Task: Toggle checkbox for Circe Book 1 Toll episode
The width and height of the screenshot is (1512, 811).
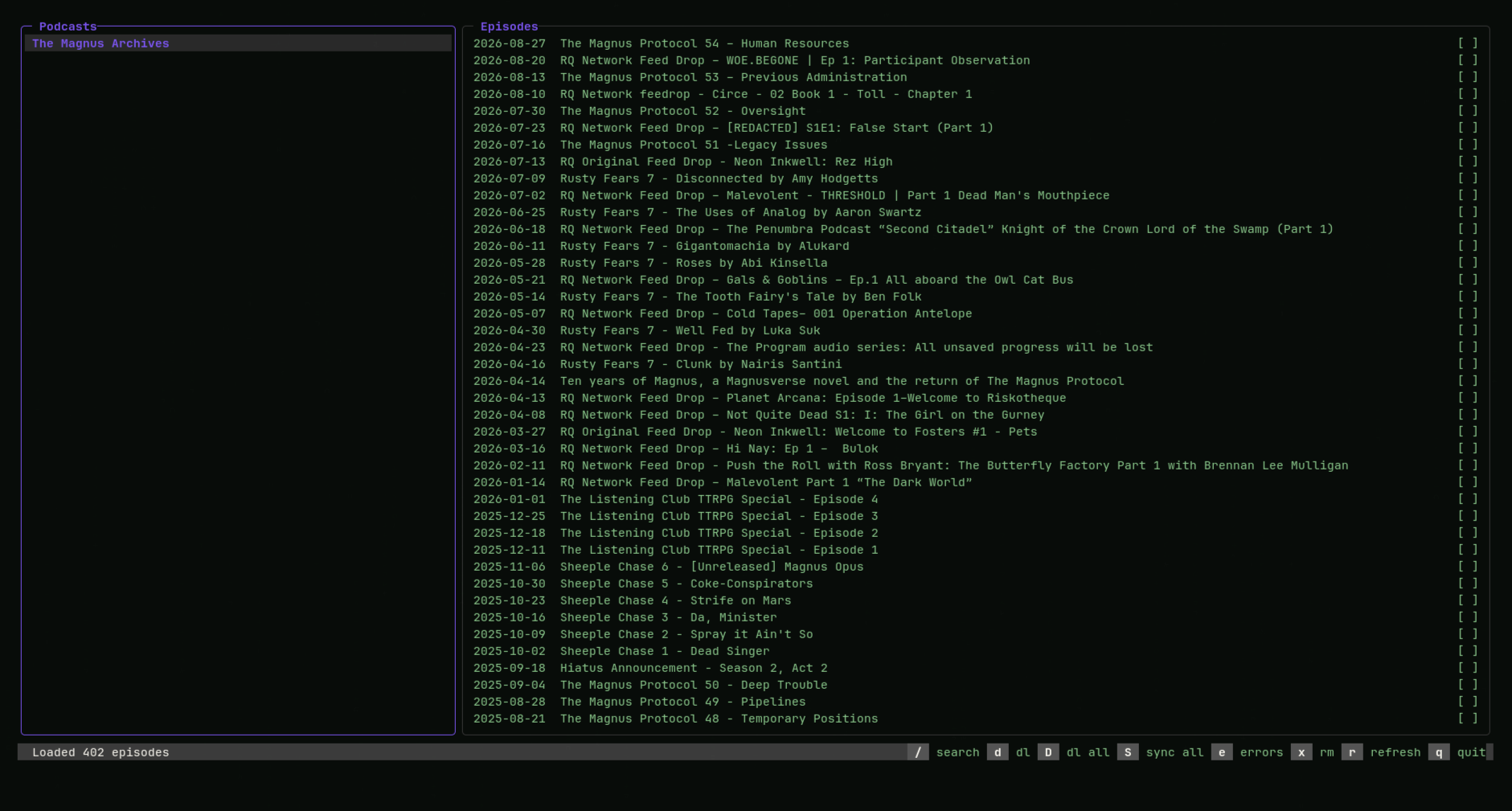Action: (1468, 94)
